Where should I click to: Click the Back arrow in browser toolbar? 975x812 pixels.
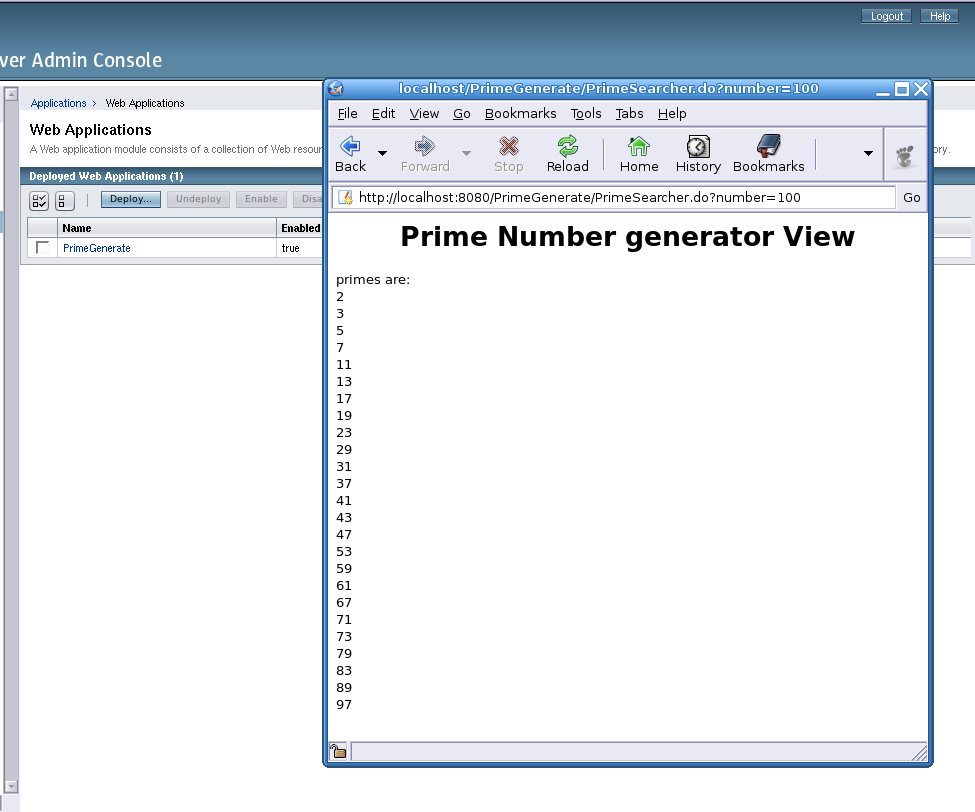(350, 147)
